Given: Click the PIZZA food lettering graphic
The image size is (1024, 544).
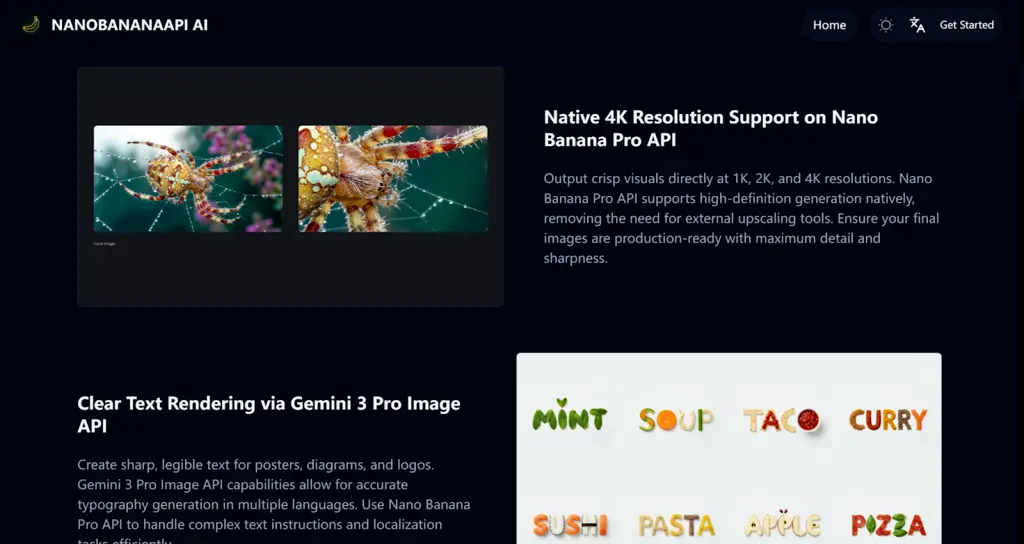Looking at the screenshot, I should coord(888,525).
